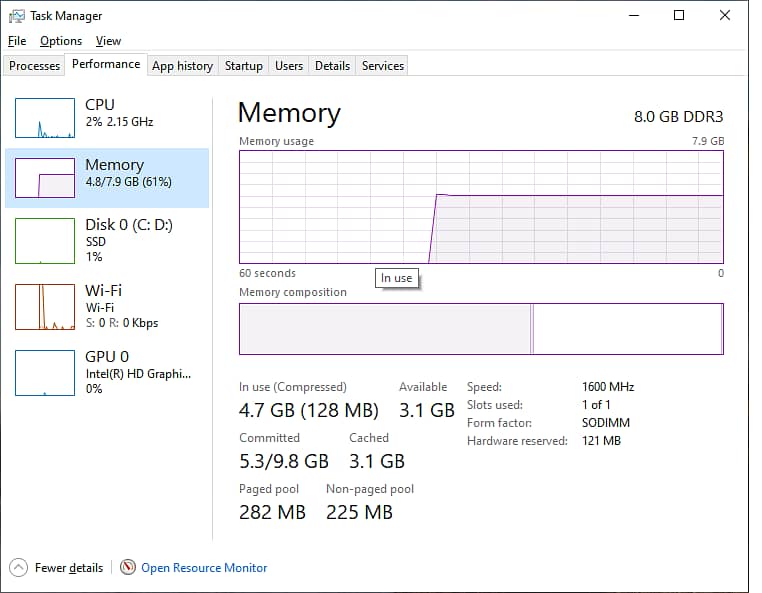The width and height of the screenshot is (762, 593).
Task: Click the Memory composition bar
Action: pos(480,329)
